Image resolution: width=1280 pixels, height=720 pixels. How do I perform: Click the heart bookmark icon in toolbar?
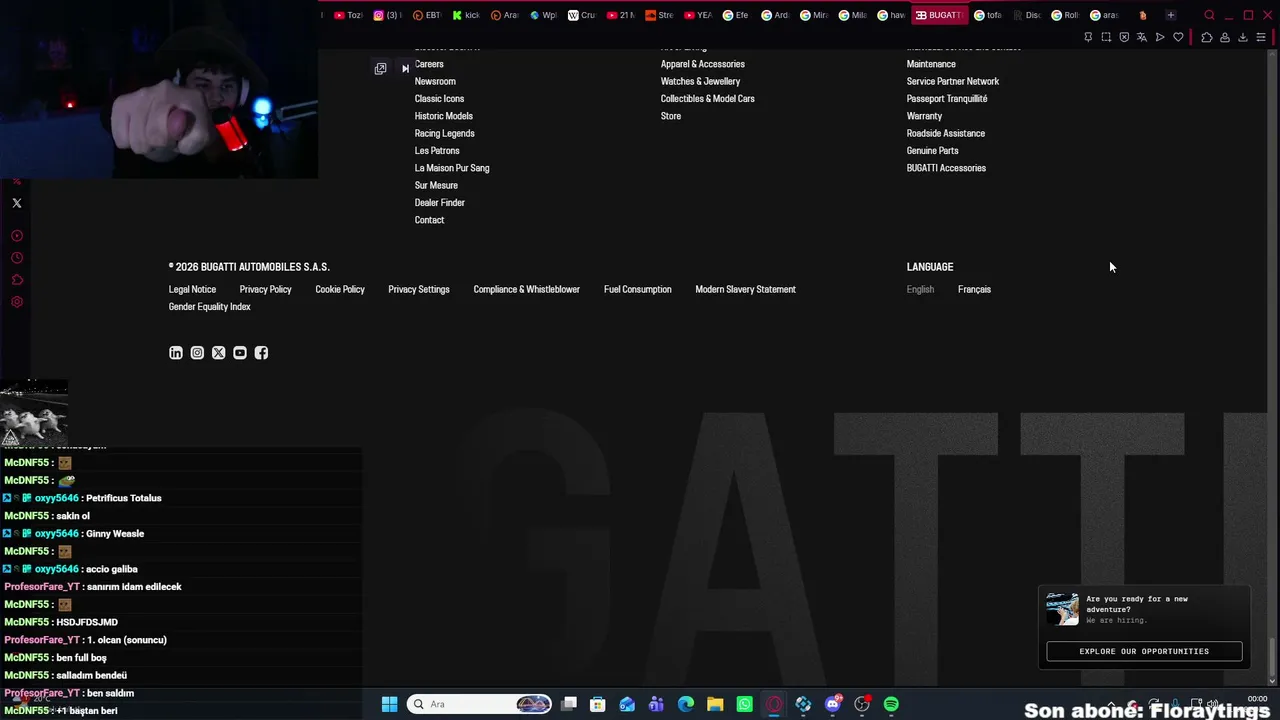(1178, 38)
